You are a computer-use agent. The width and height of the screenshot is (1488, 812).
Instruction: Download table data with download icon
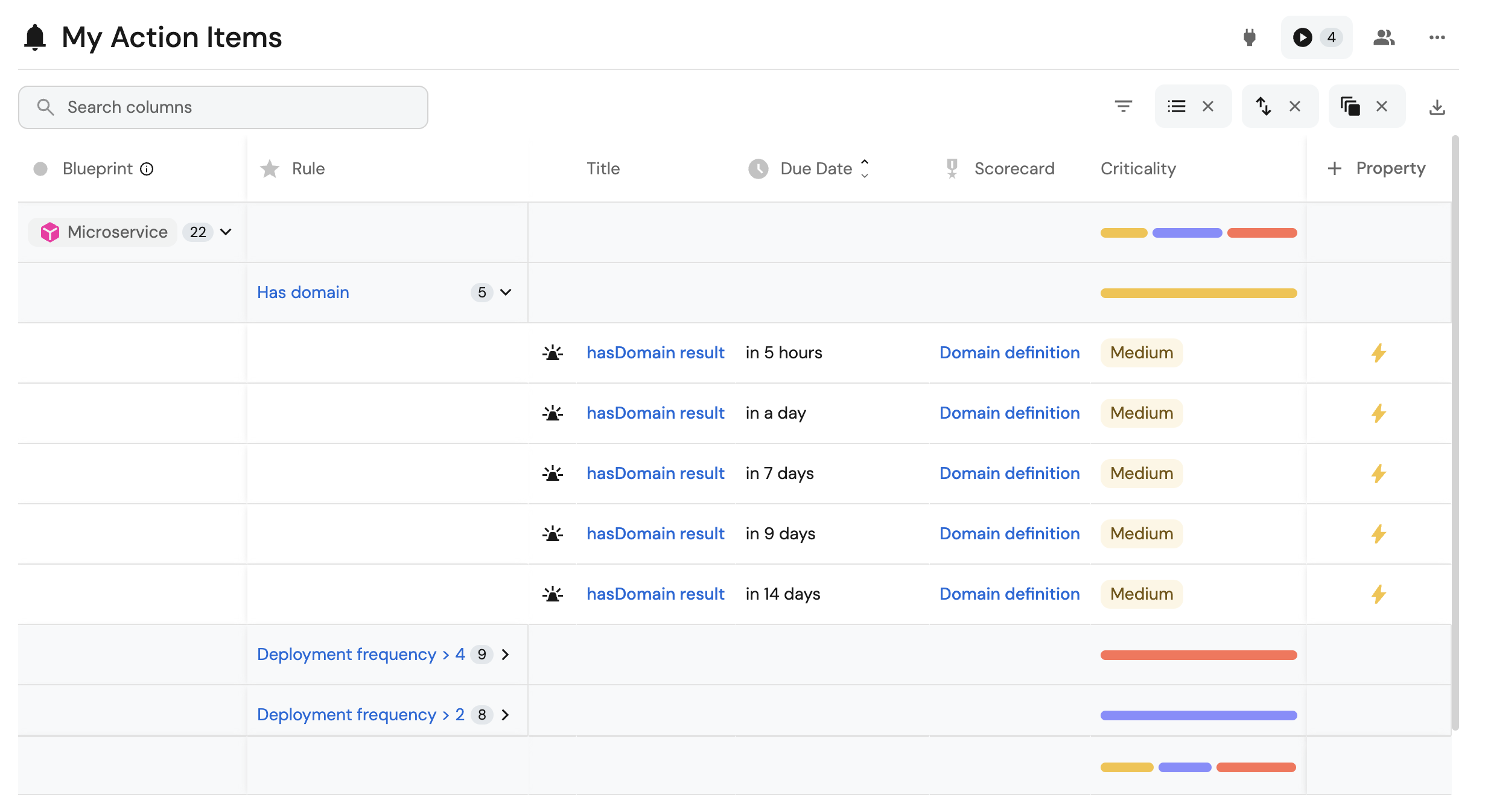(x=1437, y=107)
